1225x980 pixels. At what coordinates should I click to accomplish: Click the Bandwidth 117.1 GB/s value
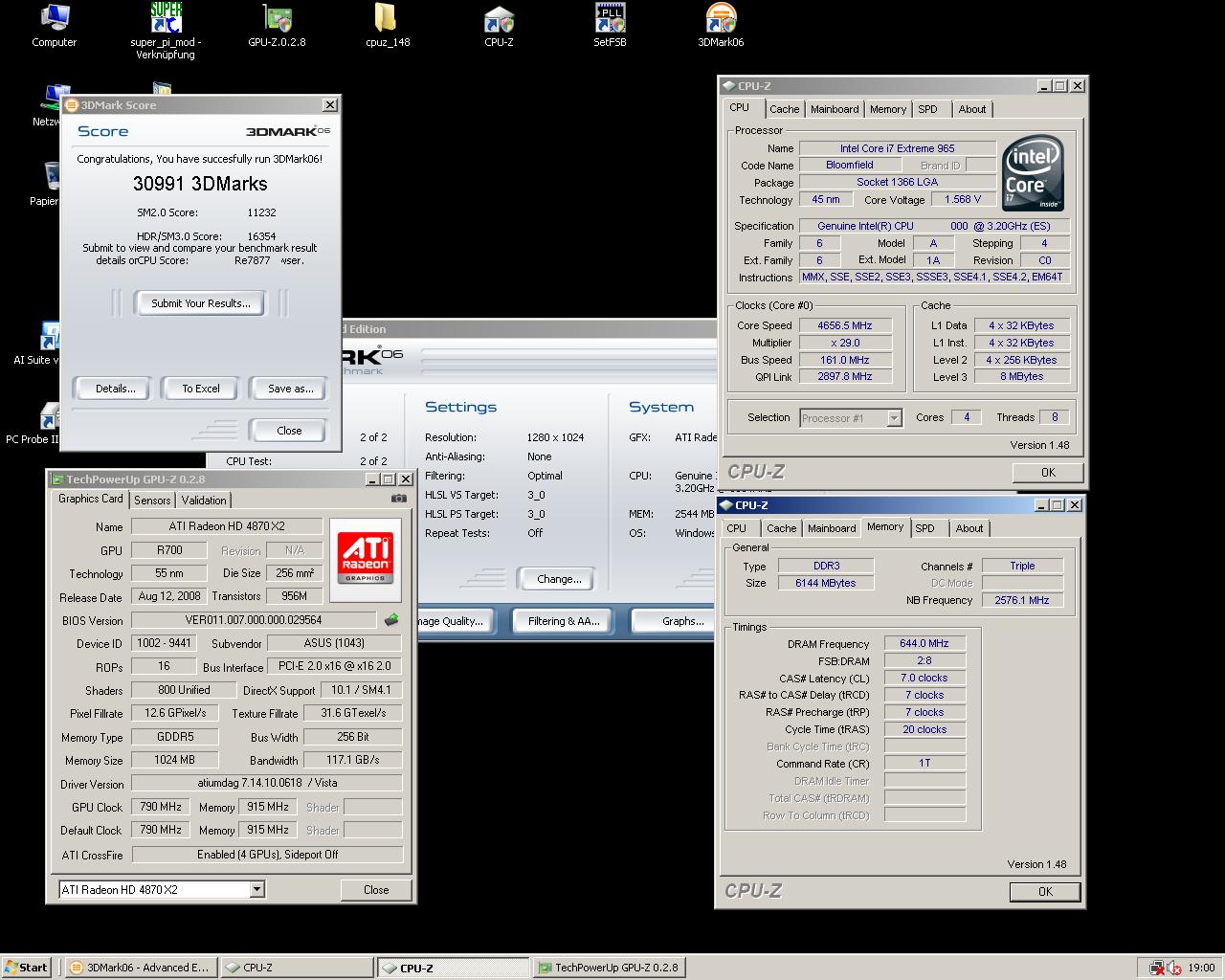(353, 760)
